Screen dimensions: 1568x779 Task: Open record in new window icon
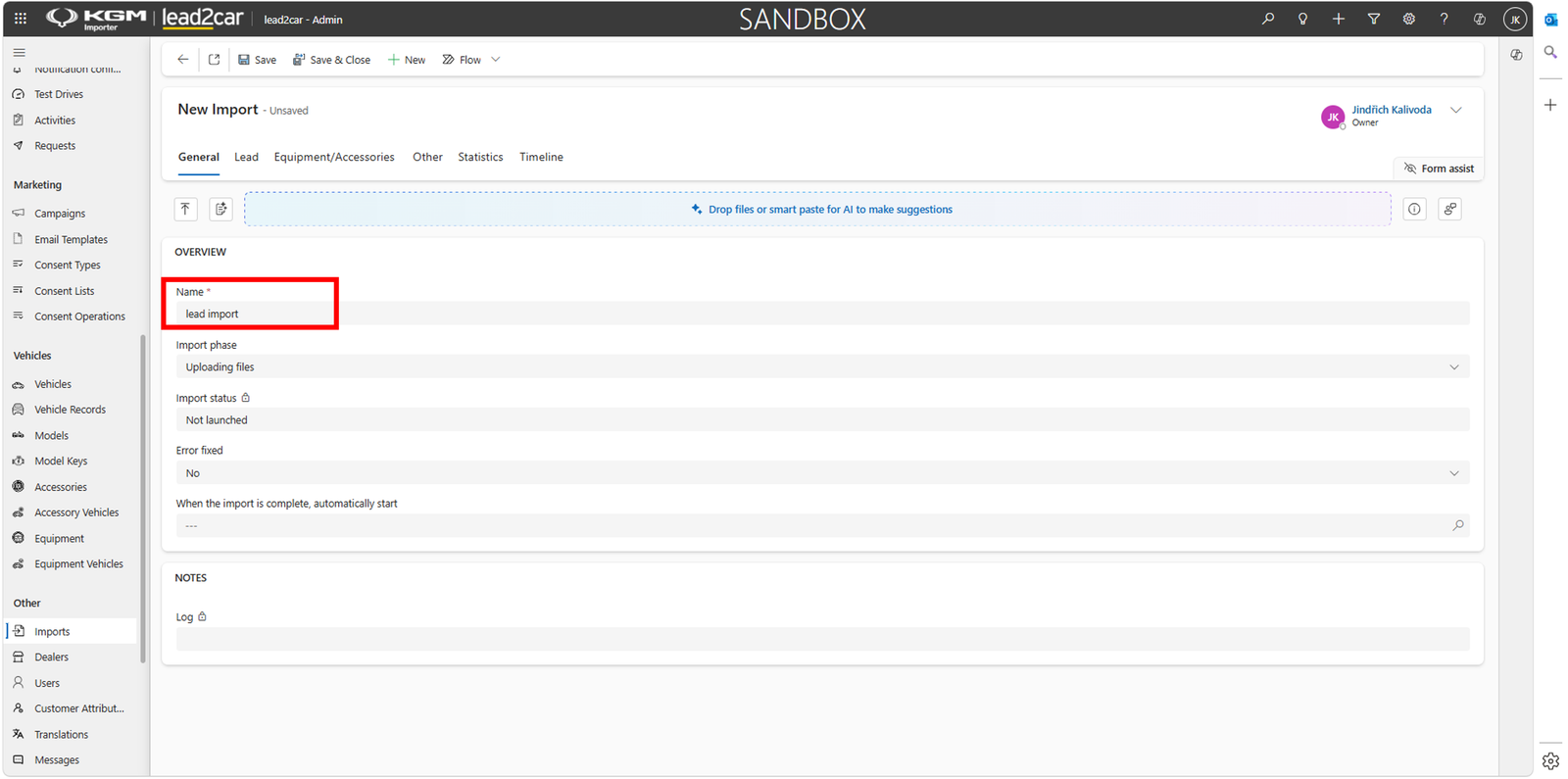tap(215, 60)
